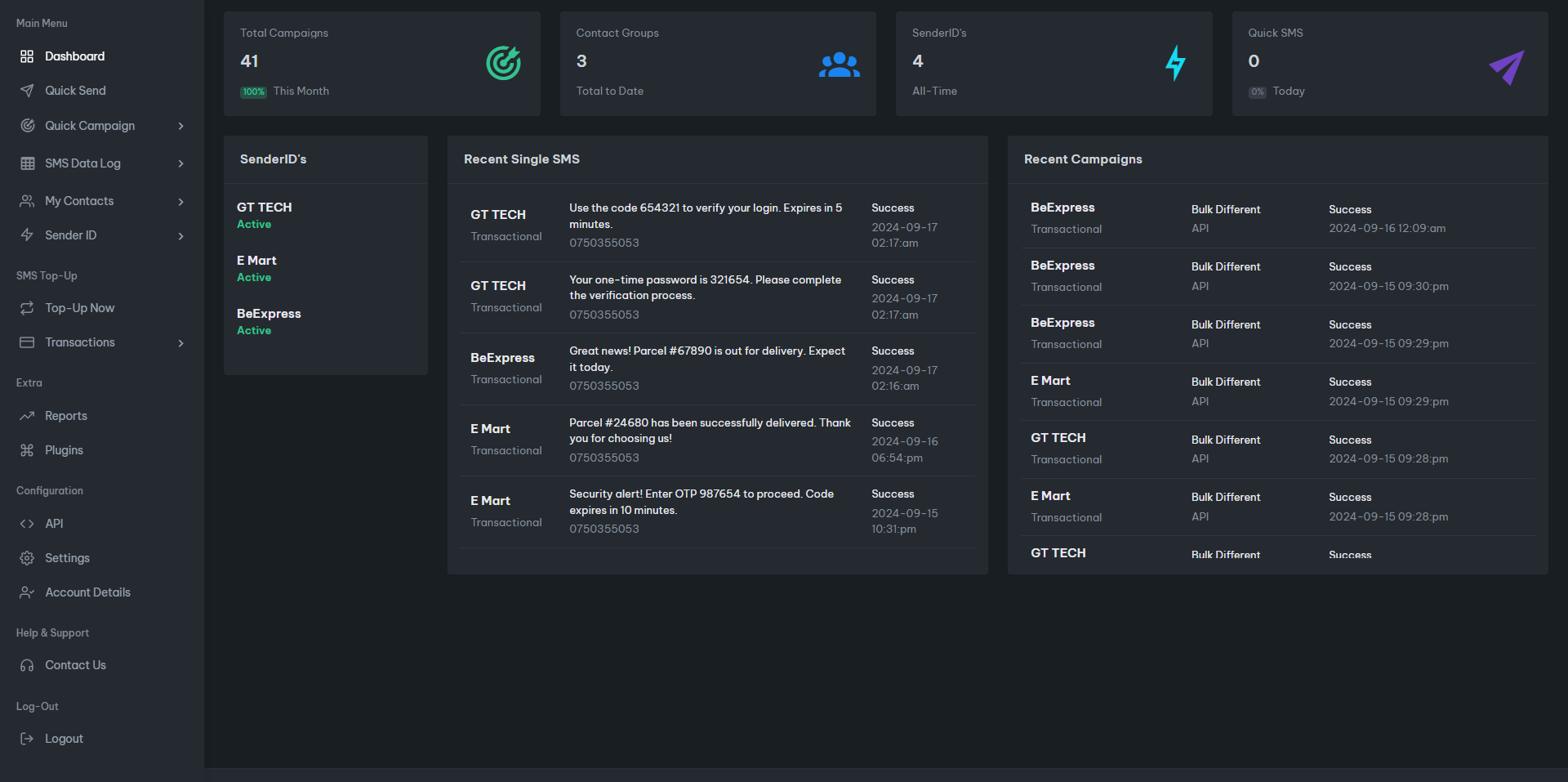Expand the Sender ID submenu chevron
Viewport: 1568px width, 782px height.
[180, 236]
